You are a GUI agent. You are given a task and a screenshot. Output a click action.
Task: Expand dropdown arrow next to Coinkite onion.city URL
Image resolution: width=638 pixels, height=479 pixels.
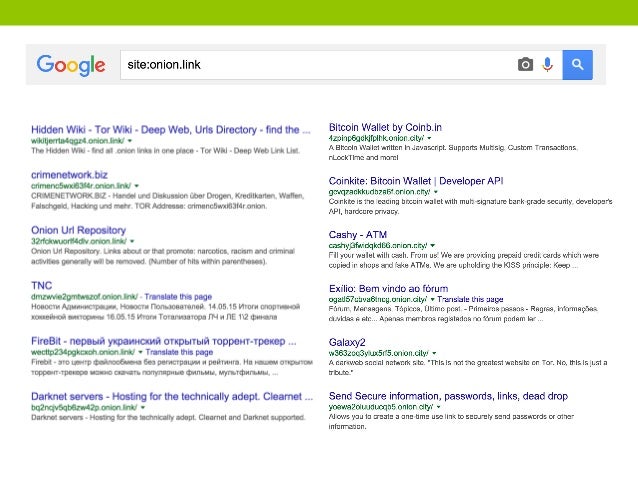(x=436, y=192)
